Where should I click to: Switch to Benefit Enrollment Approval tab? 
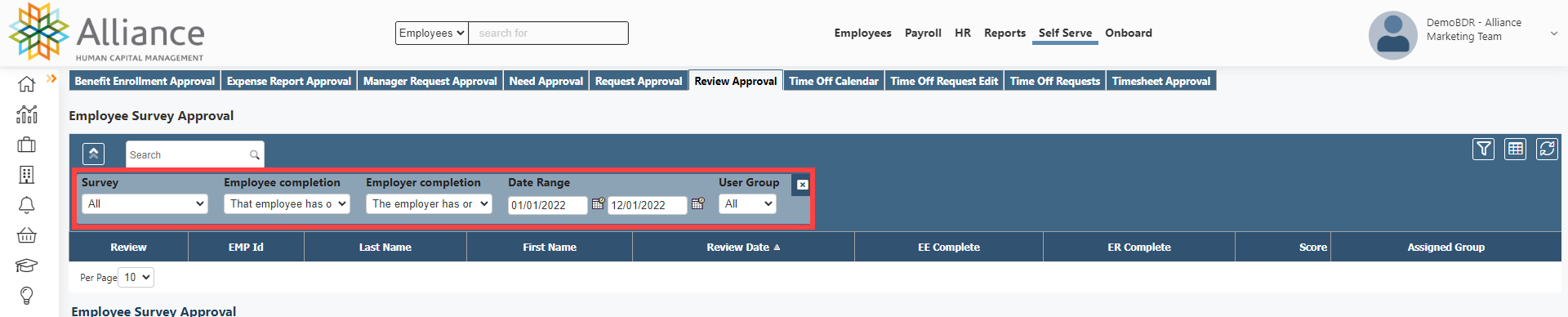[145, 81]
